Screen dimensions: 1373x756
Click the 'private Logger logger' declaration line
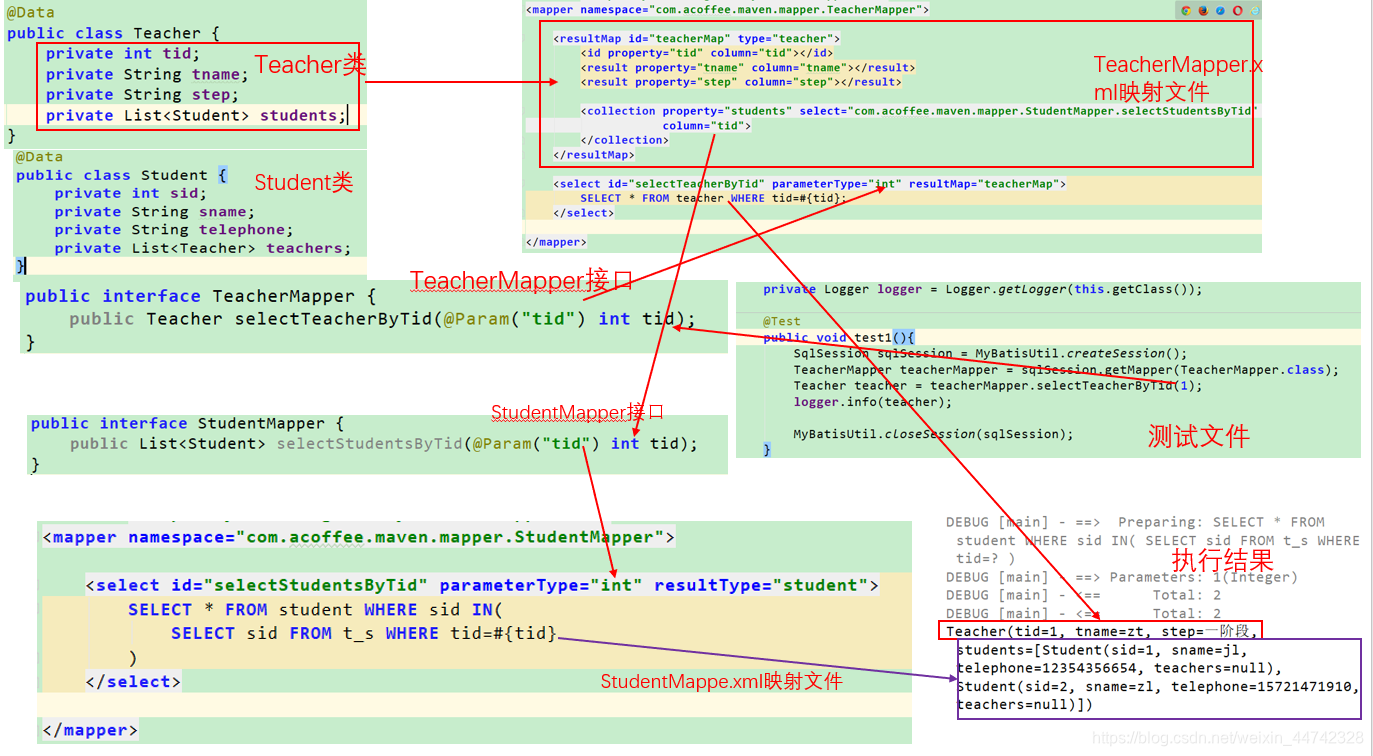tap(983, 289)
